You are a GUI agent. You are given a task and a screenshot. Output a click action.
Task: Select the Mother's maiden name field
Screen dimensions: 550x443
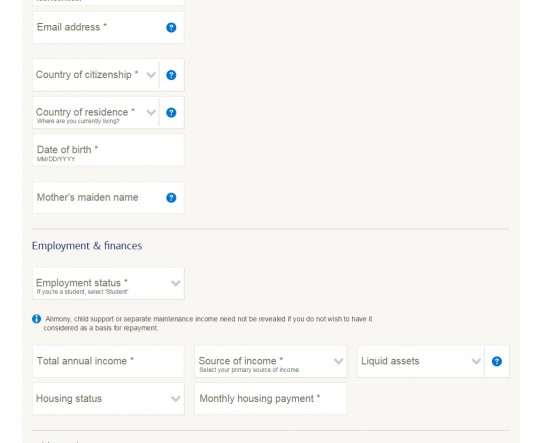108,197
